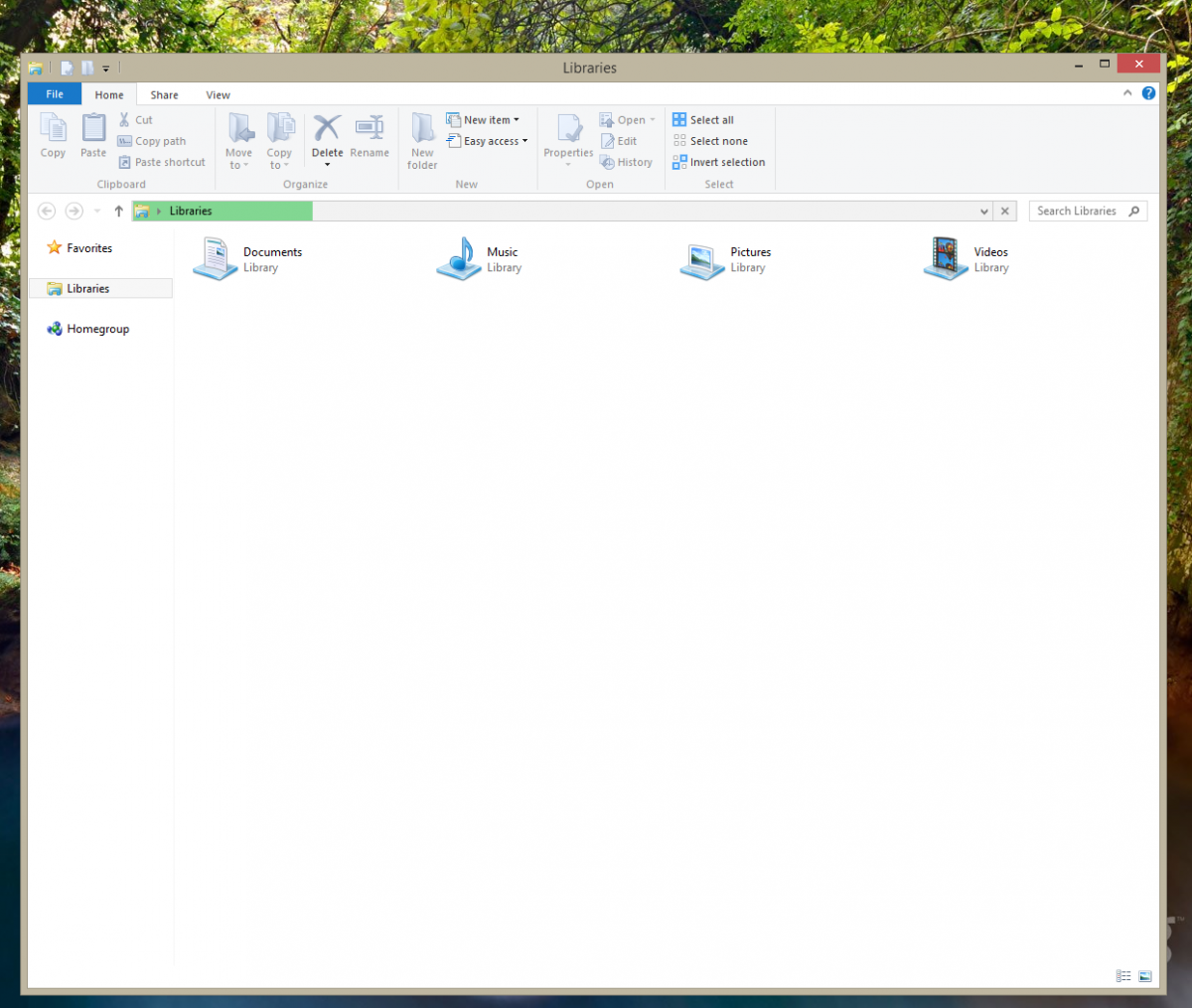This screenshot has height=1008, width=1192.
Task: Switch to the Home tab
Action: click(x=109, y=95)
